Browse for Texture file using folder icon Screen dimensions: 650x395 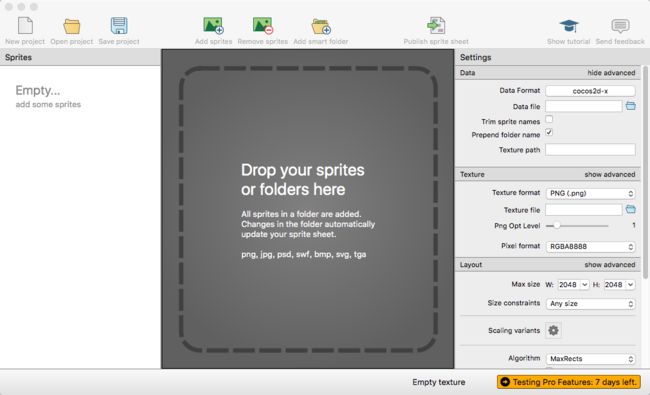coord(631,209)
